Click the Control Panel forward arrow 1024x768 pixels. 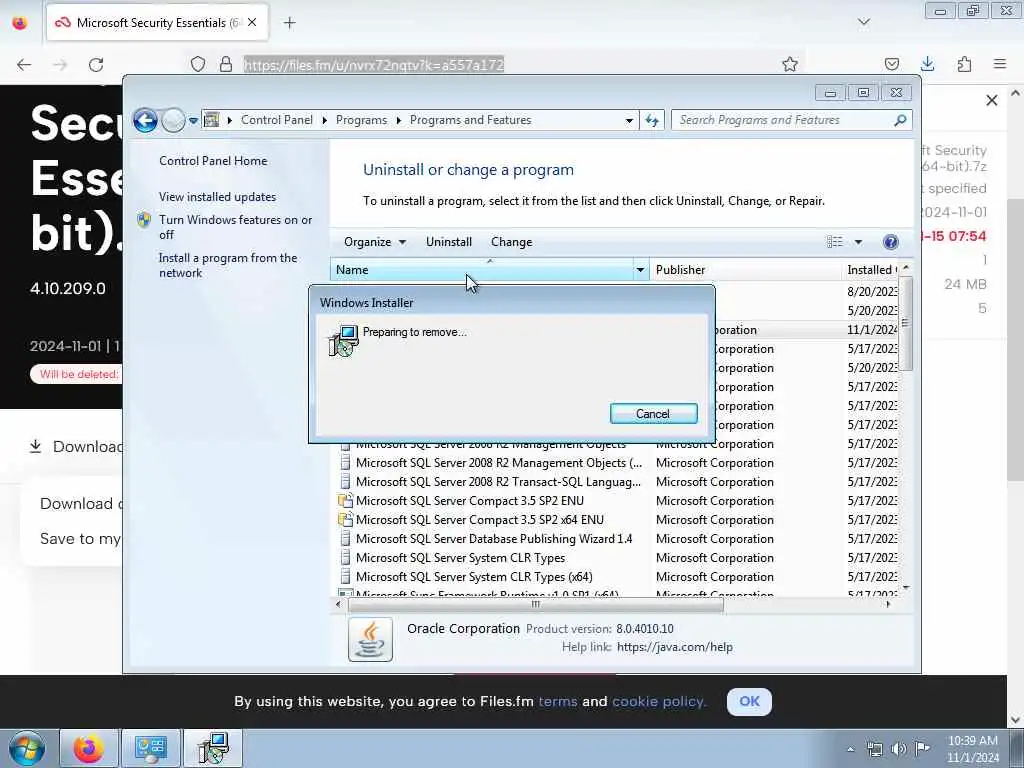[x=173, y=120]
